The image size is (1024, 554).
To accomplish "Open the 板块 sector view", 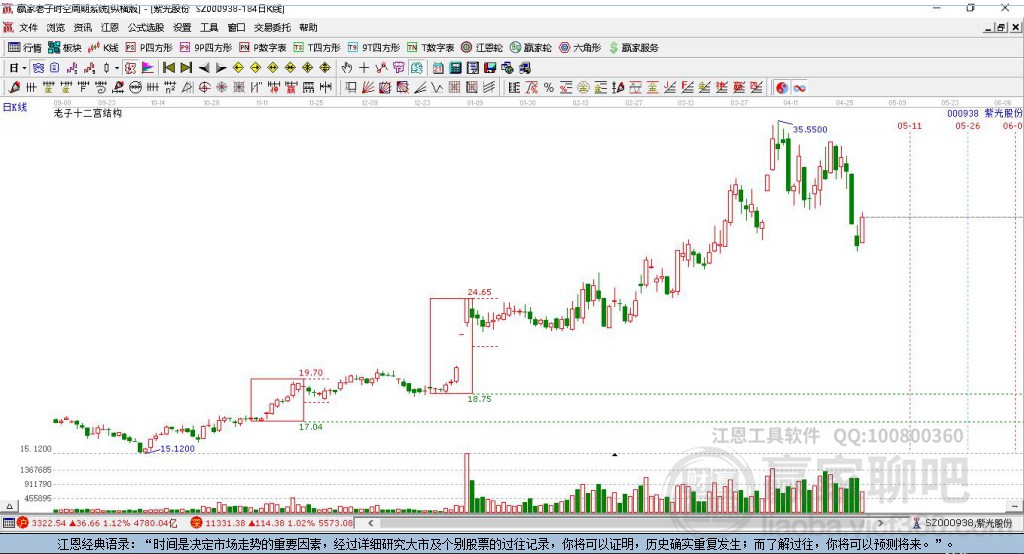I will pos(65,48).
